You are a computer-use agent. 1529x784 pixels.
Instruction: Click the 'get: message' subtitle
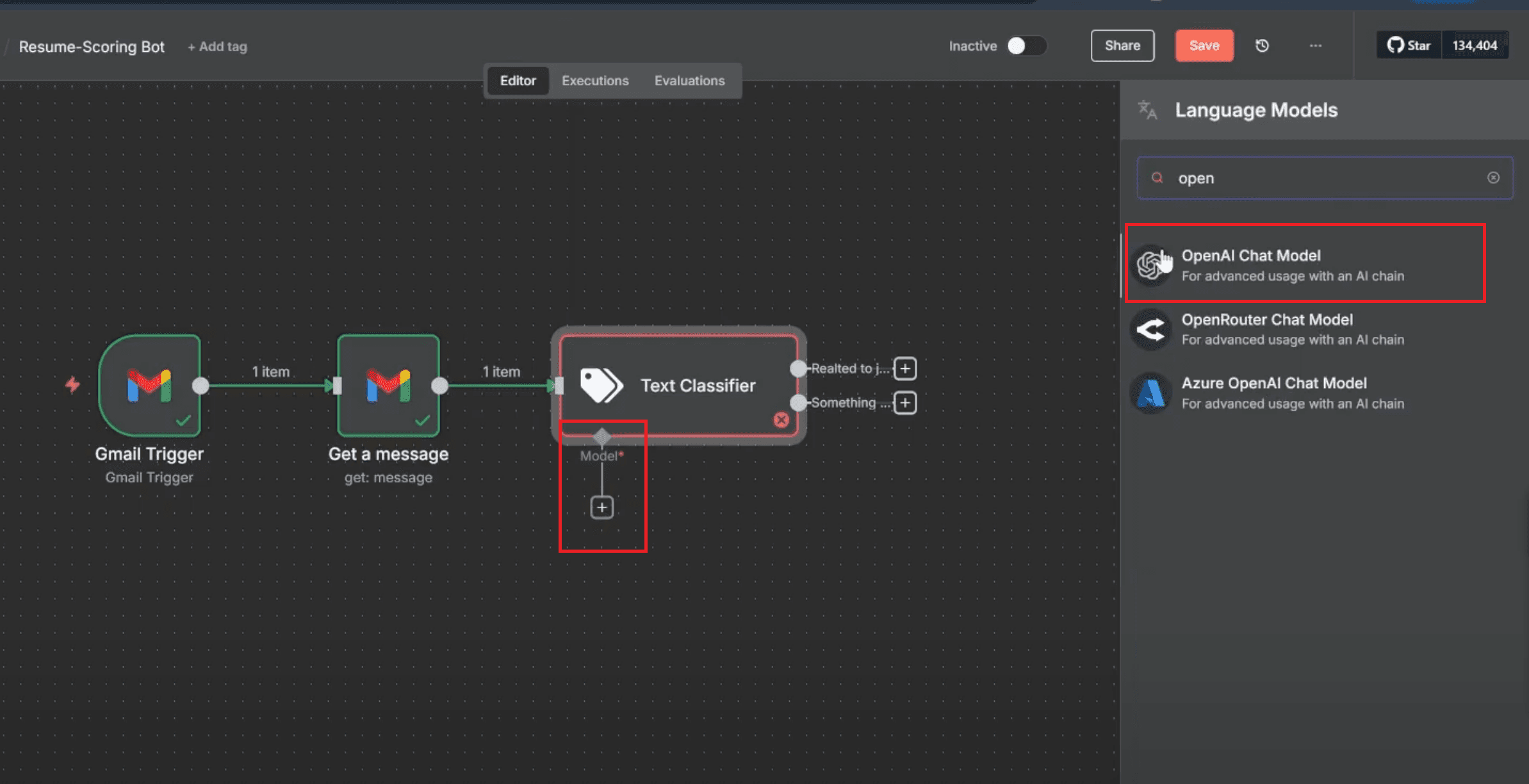click(388, 477)
